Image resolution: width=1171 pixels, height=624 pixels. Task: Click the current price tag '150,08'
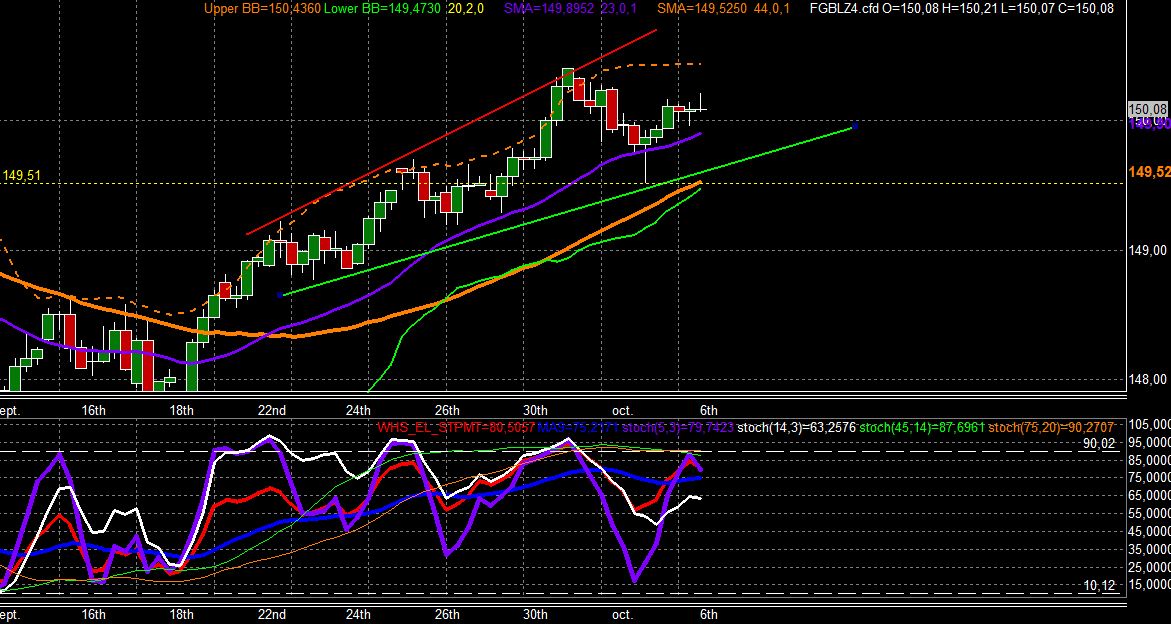coord(1147,110)
